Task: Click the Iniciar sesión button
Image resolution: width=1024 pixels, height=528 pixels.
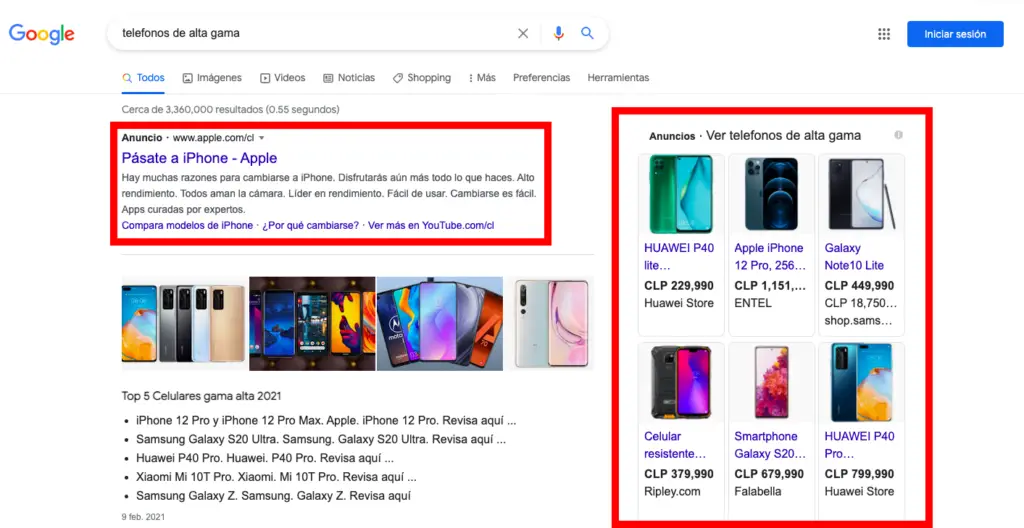Action: point(955,34)
